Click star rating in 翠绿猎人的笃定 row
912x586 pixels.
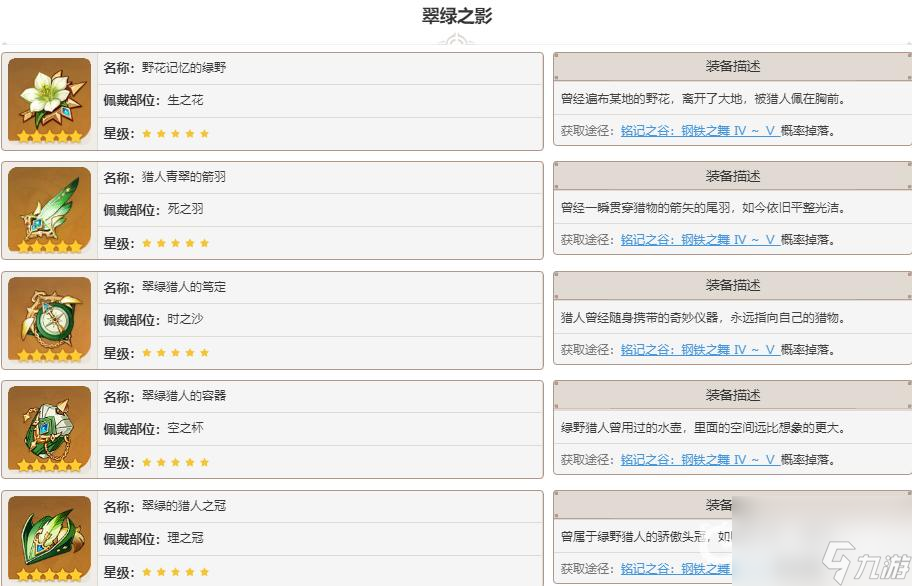[176, 353]
